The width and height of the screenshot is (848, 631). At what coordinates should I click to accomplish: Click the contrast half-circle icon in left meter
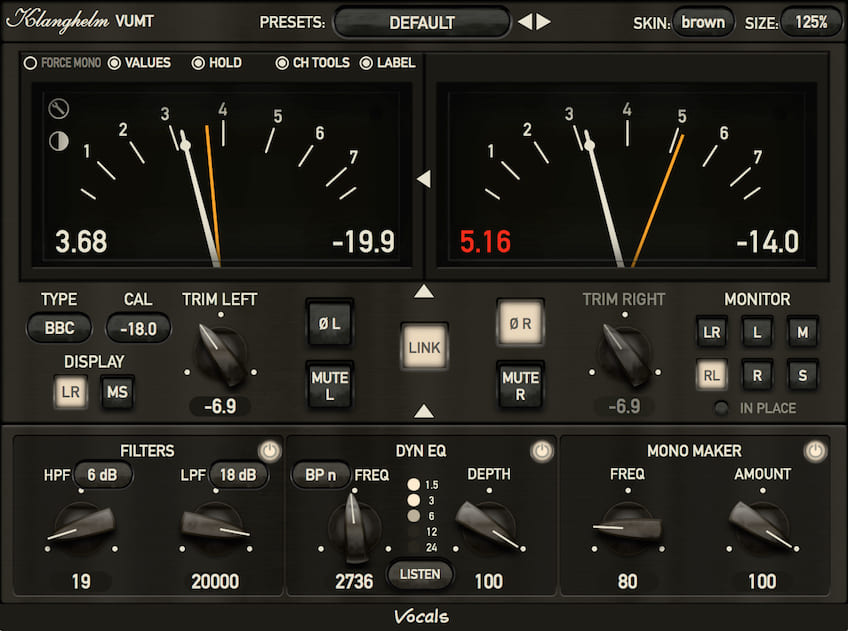click(x=58, y=141)
